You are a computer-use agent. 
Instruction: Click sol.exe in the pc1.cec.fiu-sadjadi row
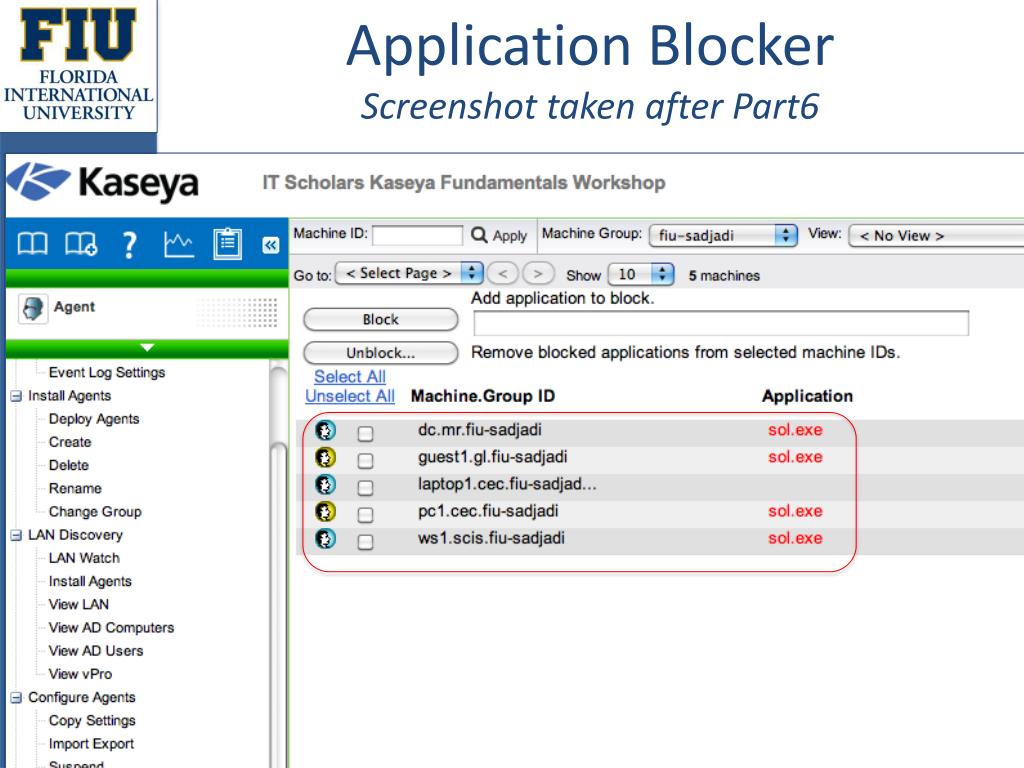795,511
